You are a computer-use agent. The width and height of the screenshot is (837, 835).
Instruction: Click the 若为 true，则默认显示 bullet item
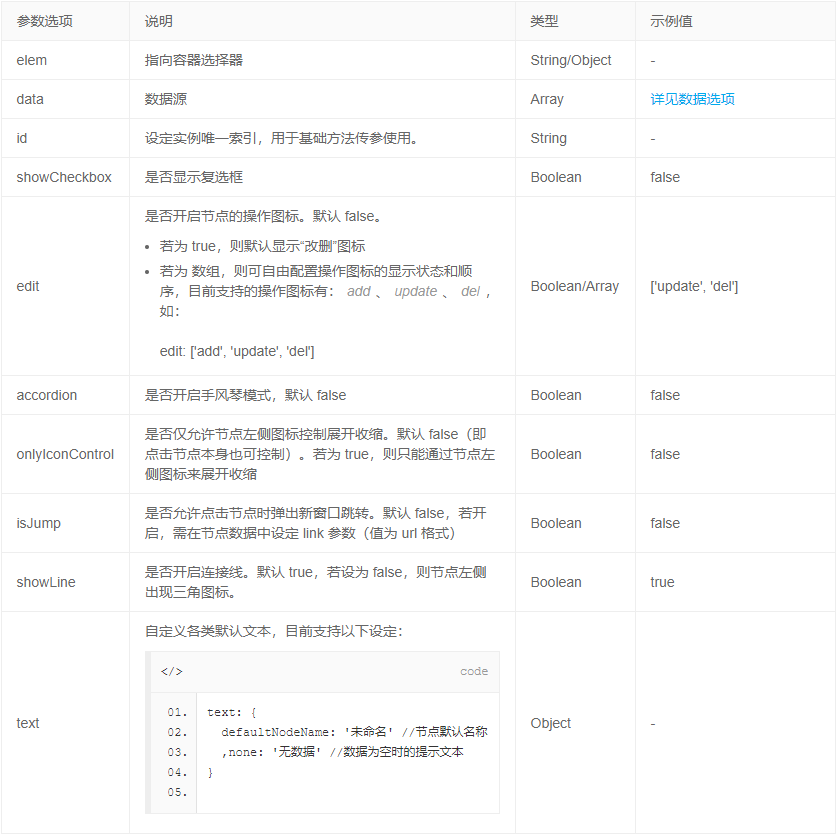tap(262, 246)
